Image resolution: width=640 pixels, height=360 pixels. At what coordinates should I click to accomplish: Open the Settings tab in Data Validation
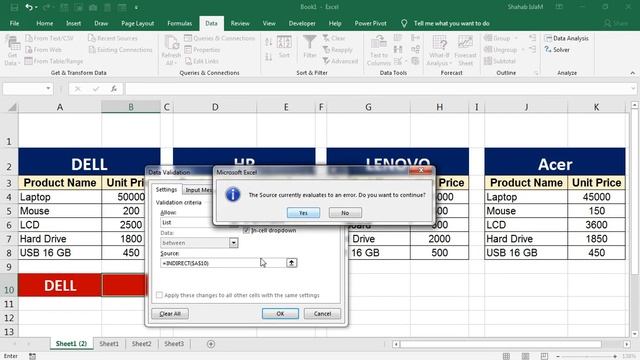coord(166,190)
